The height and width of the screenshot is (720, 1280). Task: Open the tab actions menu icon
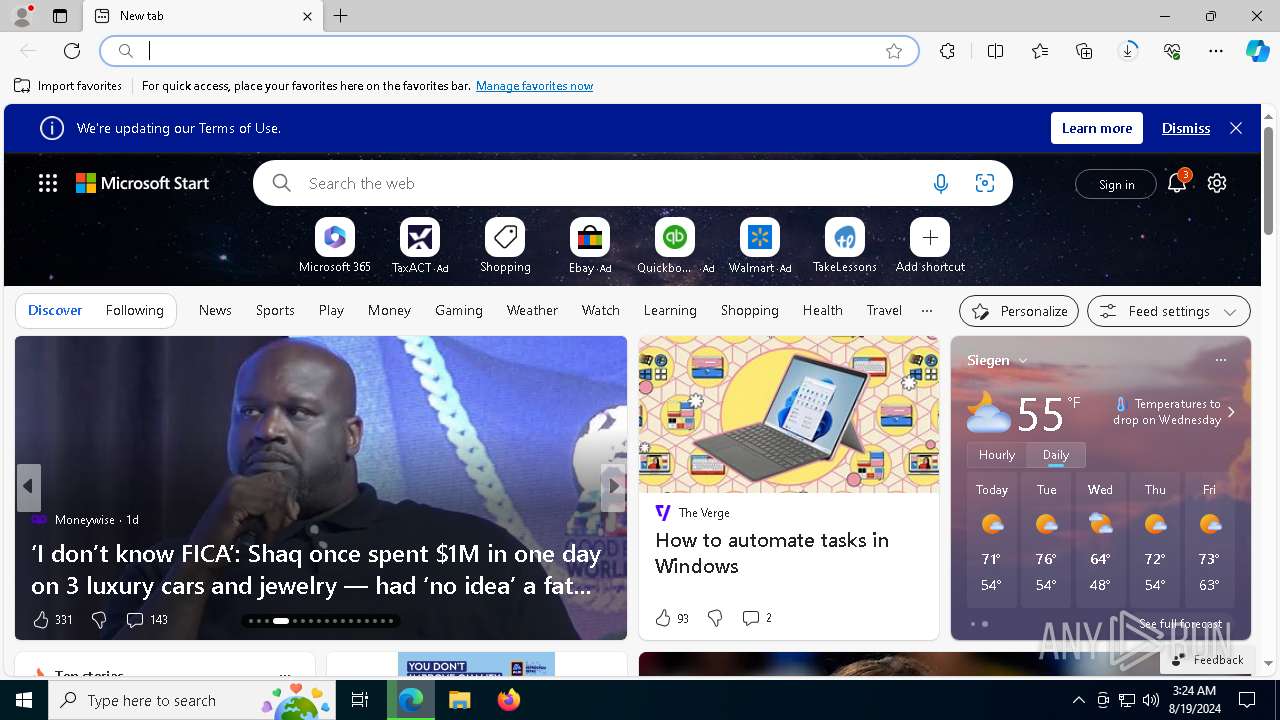pyautogui.click(x=60, y=16)
